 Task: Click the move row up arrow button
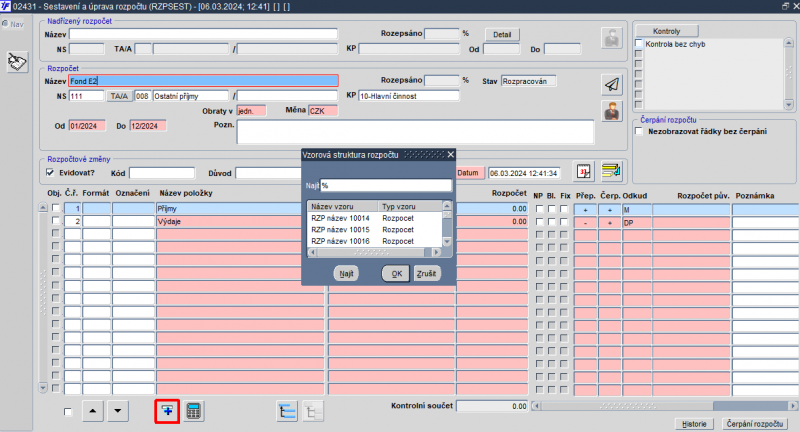point(92,411)
